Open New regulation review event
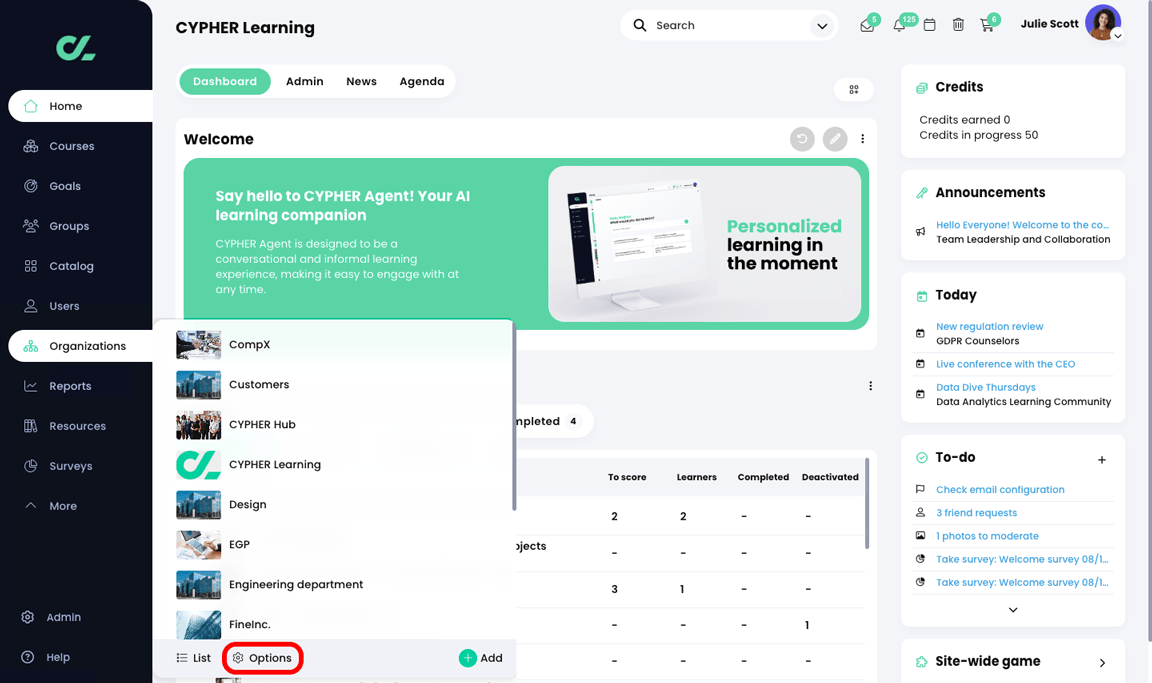This screenshot has height=683, width=1152. (989, 326)
